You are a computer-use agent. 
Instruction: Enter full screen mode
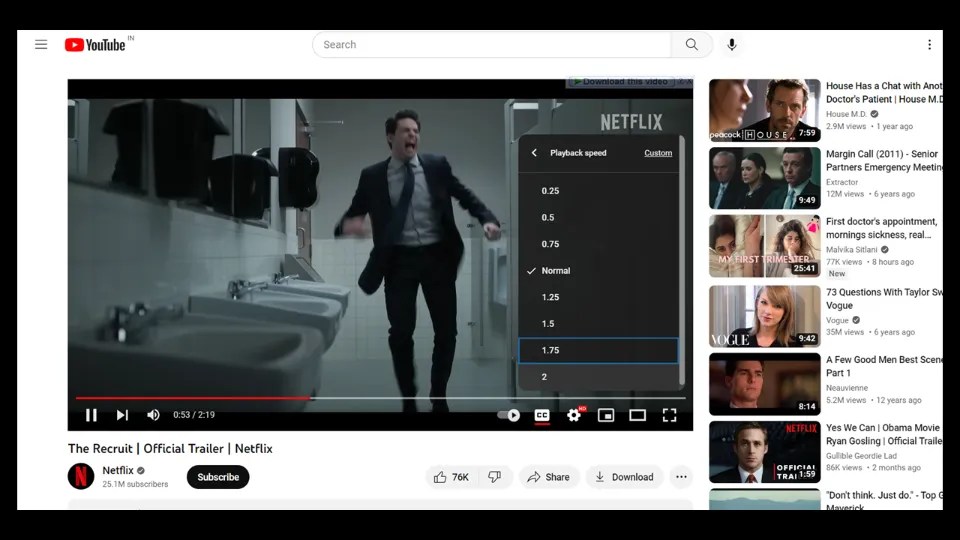(669, 415)
